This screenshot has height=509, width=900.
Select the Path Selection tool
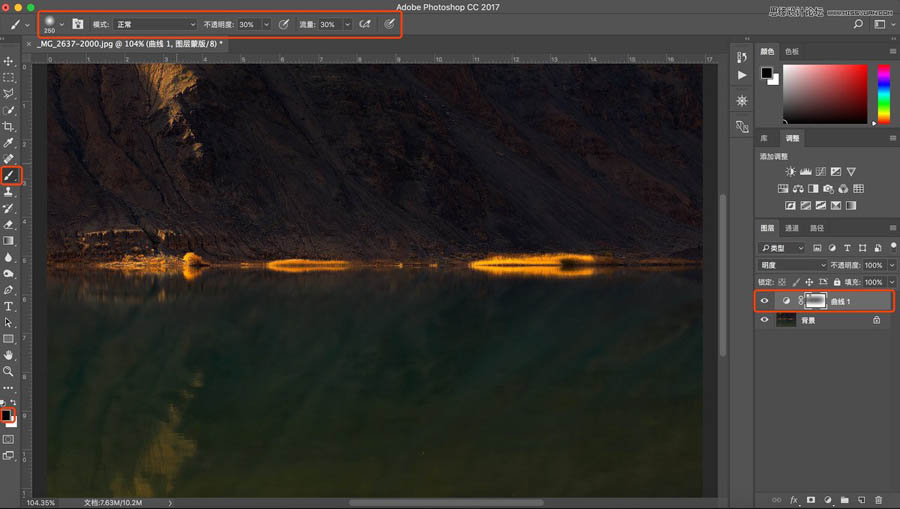[9, 323]
